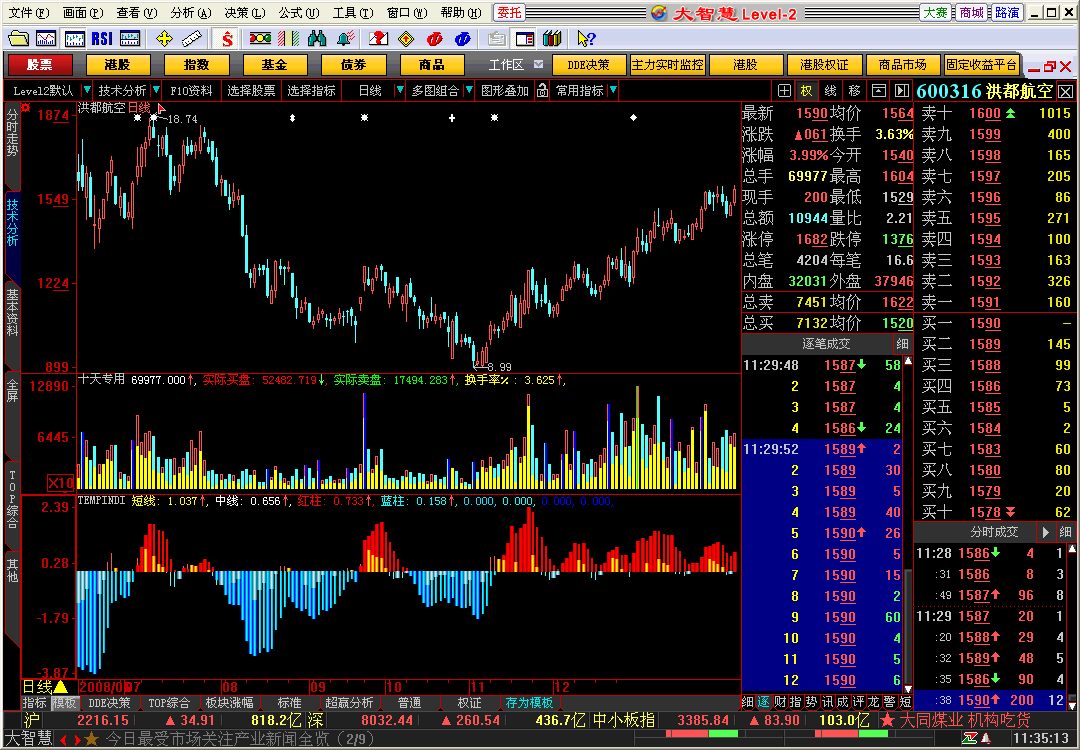Toggle the 移 button
The height and width of the screenshot is (750, 1080).
tap(855, 90)
